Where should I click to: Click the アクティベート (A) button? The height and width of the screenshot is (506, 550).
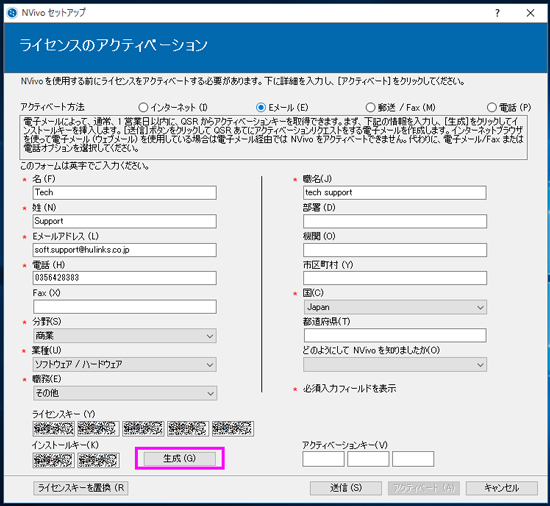click(x=424, y=488)
